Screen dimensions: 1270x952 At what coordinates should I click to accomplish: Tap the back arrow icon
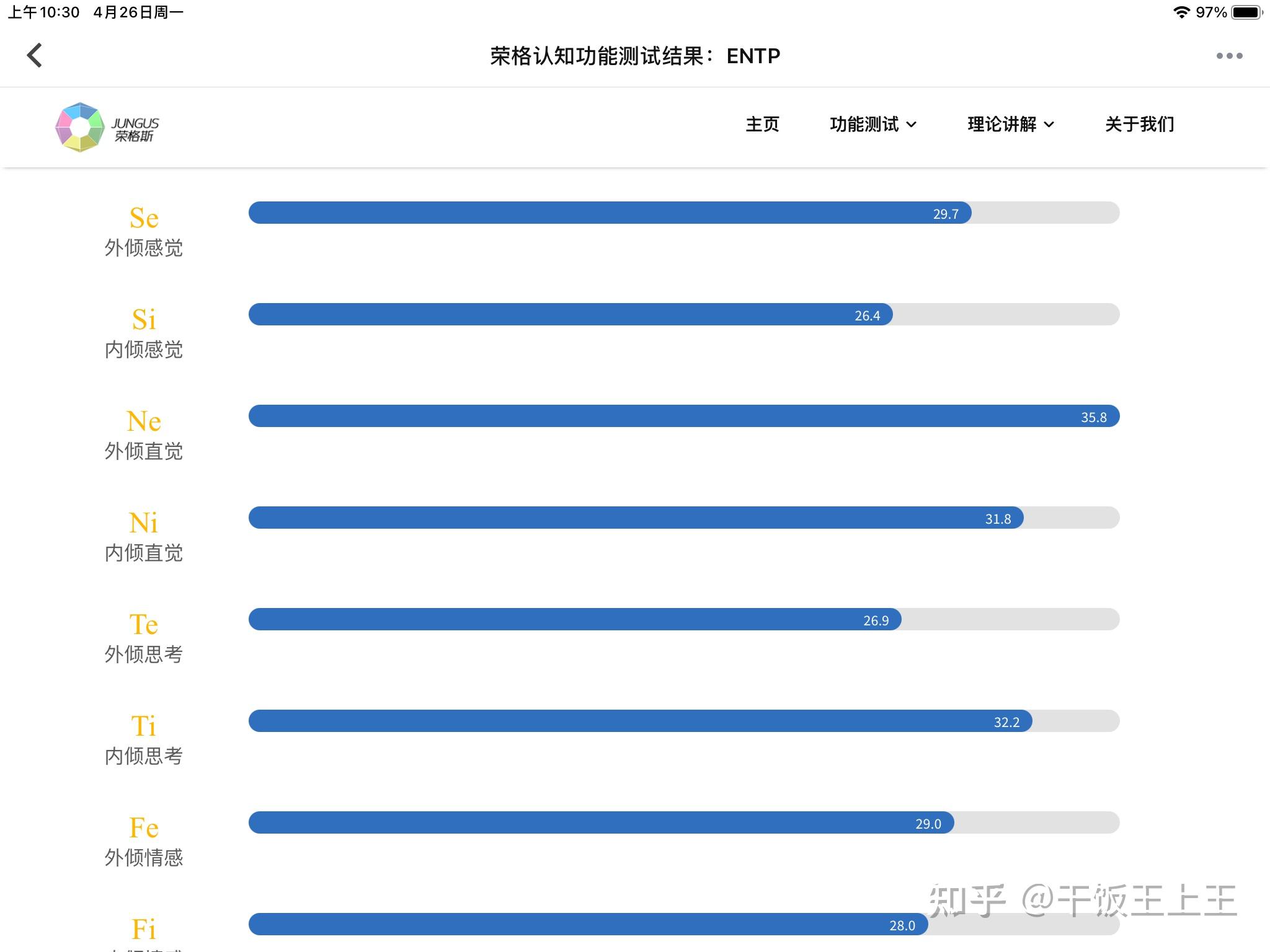pos(35,55)
